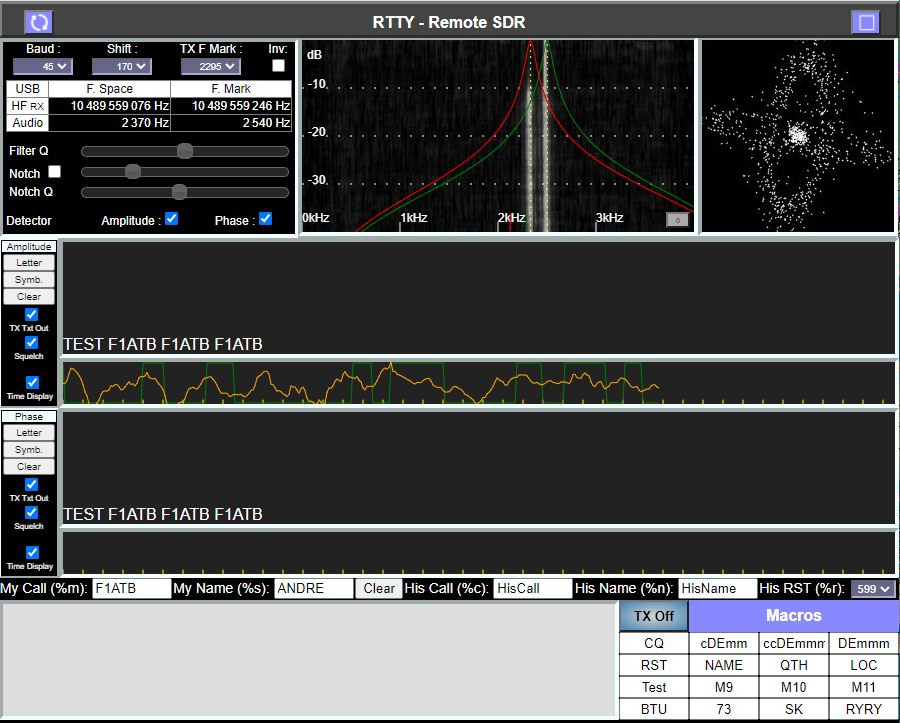Select the SK macro
Screen dimensions: 900x723
pyautogui.click(x=794, y=709)
